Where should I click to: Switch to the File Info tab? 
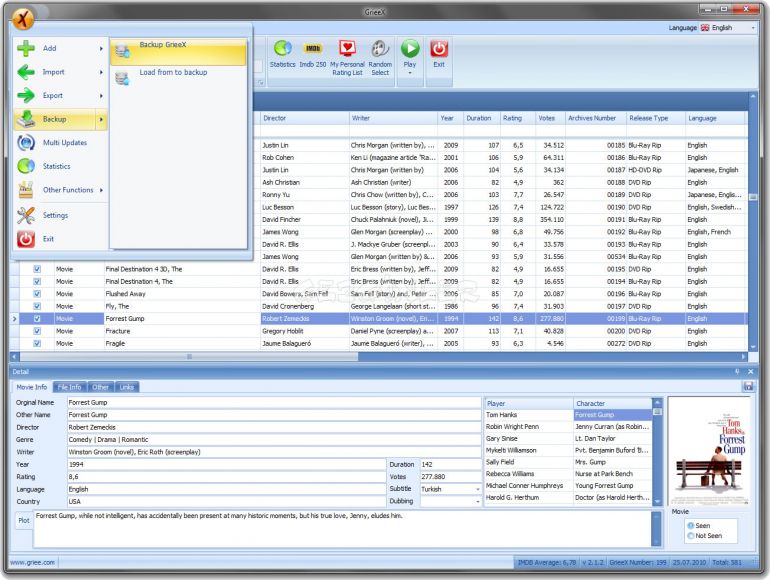click(70, 387)
